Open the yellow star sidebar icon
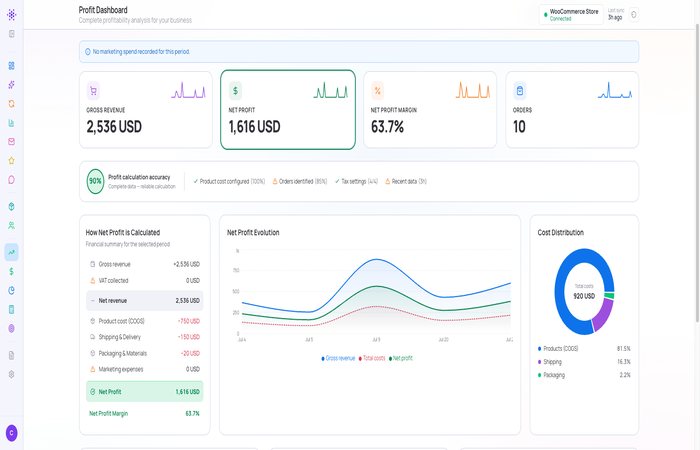Image resolution: width=700 pixels, height=450 pixels. 12,161
